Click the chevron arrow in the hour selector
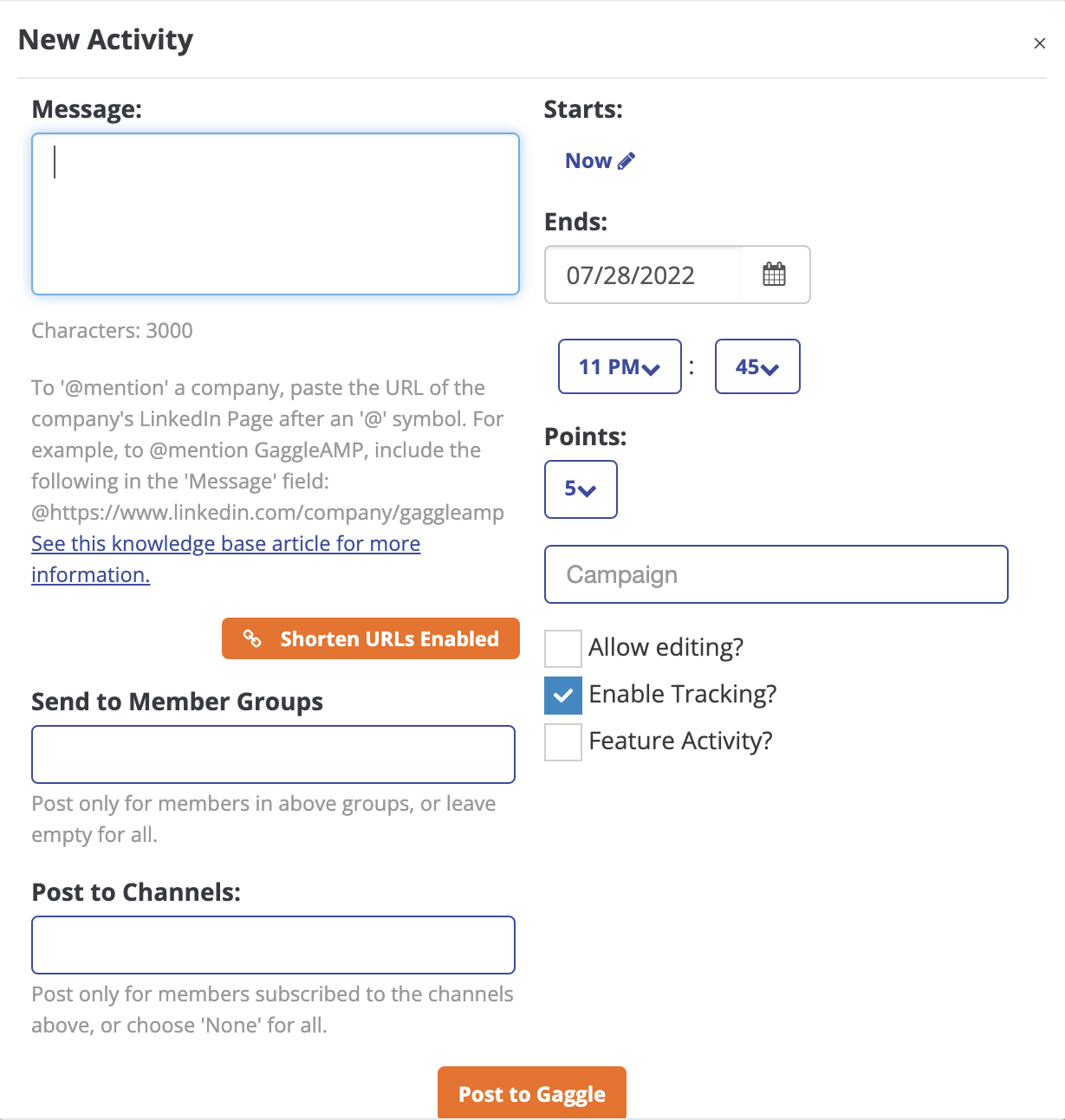Viewport: 1065px width, 1120px height. (x=652, y=369)
